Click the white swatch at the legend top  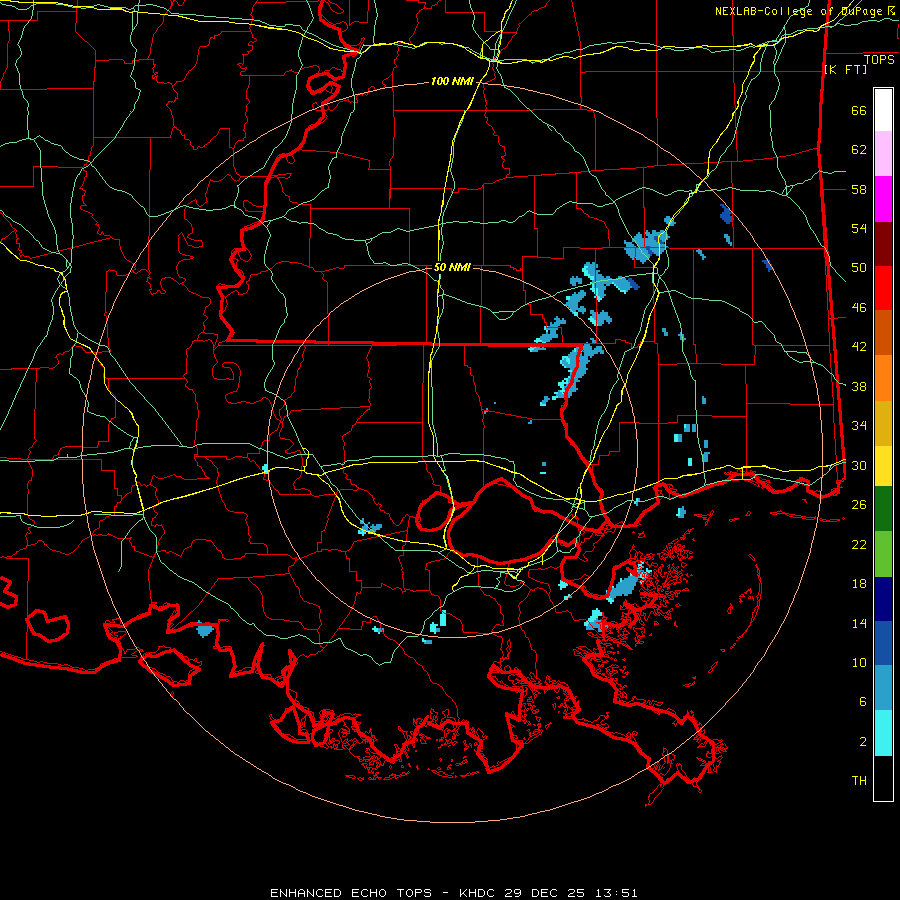coord(883,110)
